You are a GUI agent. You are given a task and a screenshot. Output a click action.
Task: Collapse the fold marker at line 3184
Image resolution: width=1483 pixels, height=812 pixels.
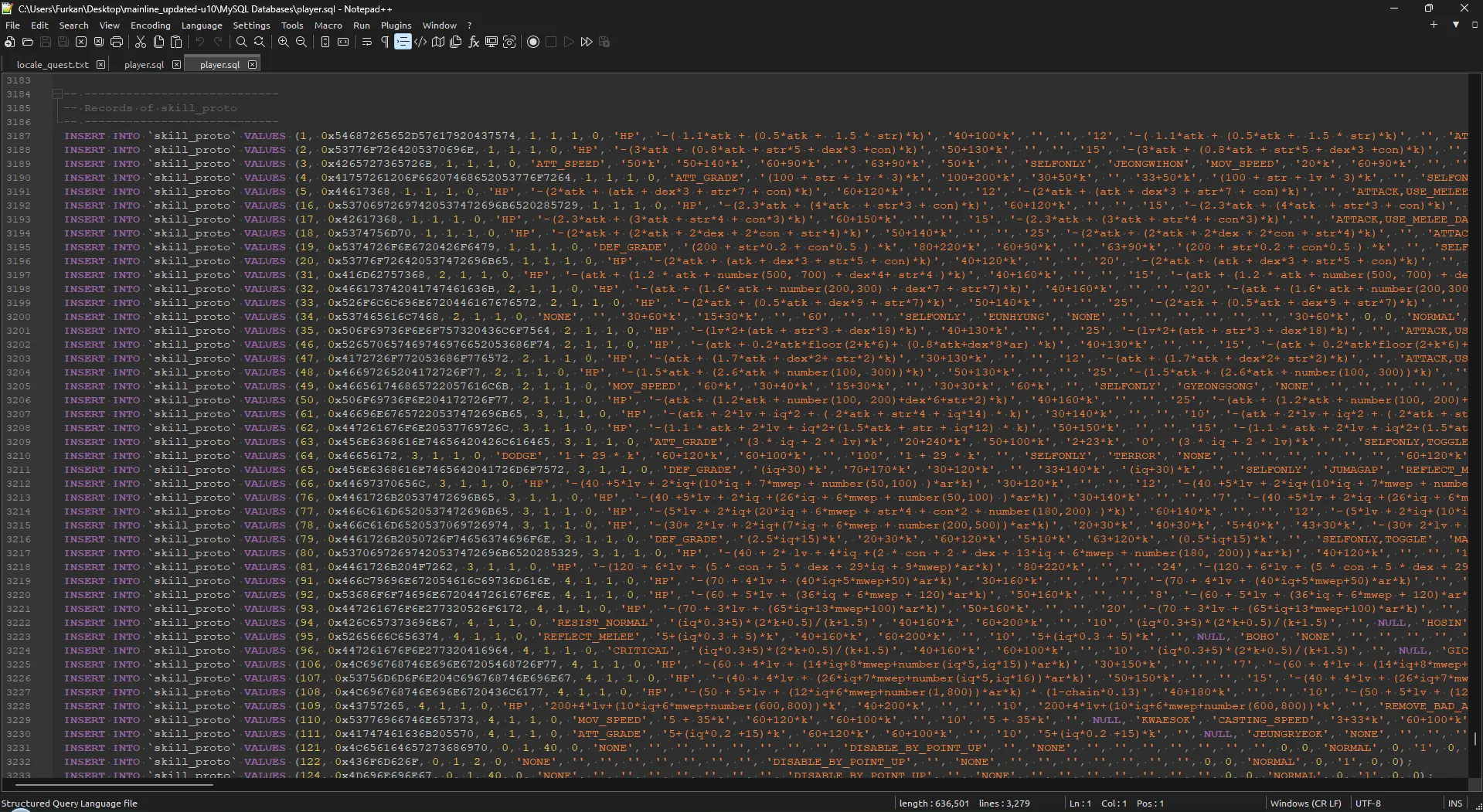click(x=57, y=94)
